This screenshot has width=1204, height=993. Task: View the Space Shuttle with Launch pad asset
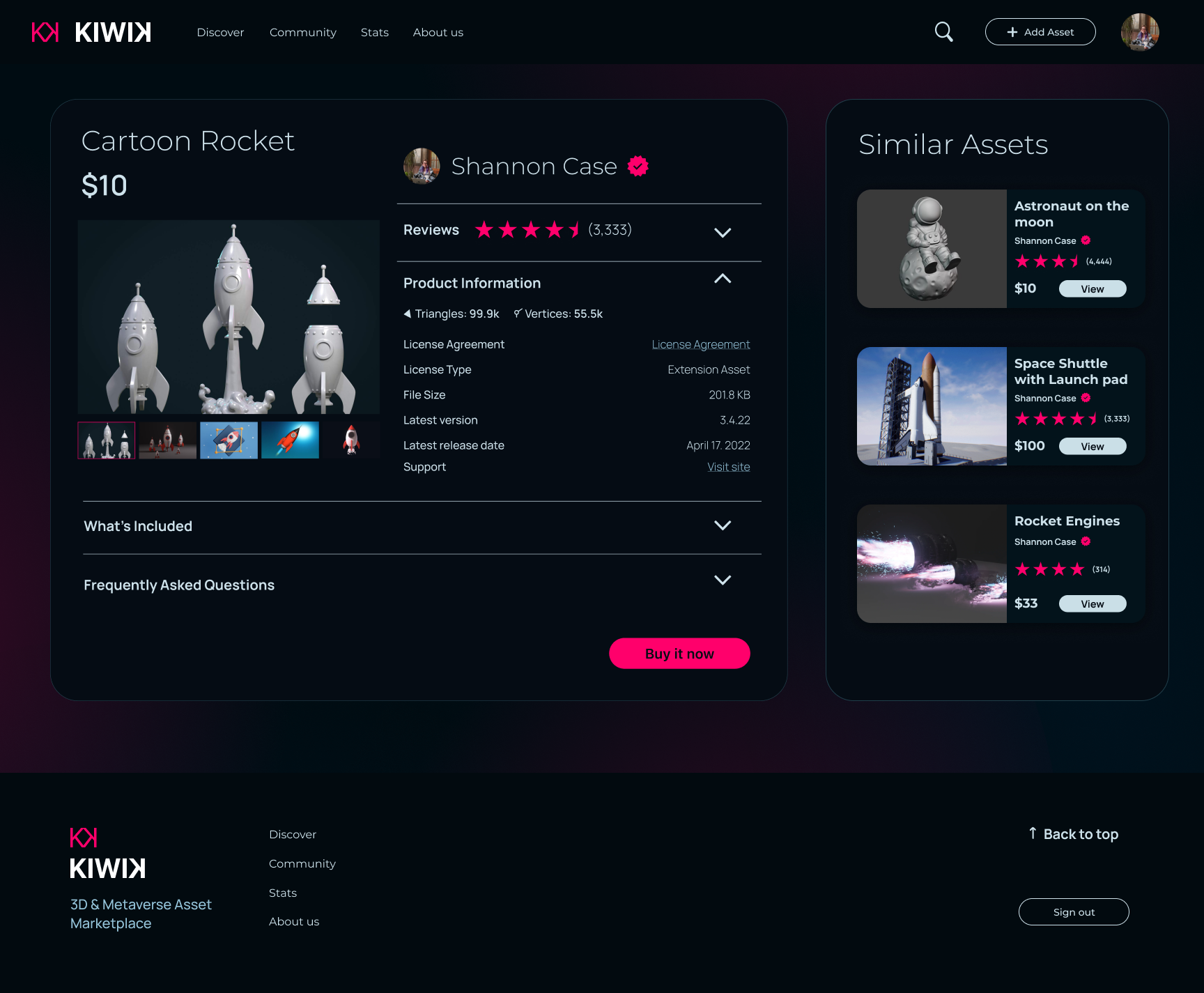coord(1092,446)
